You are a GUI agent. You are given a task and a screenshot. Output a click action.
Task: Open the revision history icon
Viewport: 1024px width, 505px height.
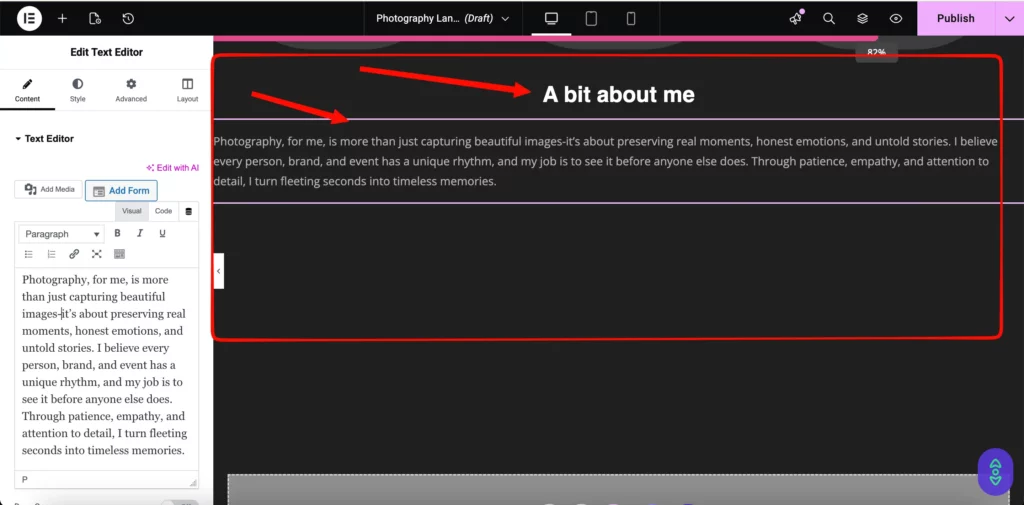point(128,18)
